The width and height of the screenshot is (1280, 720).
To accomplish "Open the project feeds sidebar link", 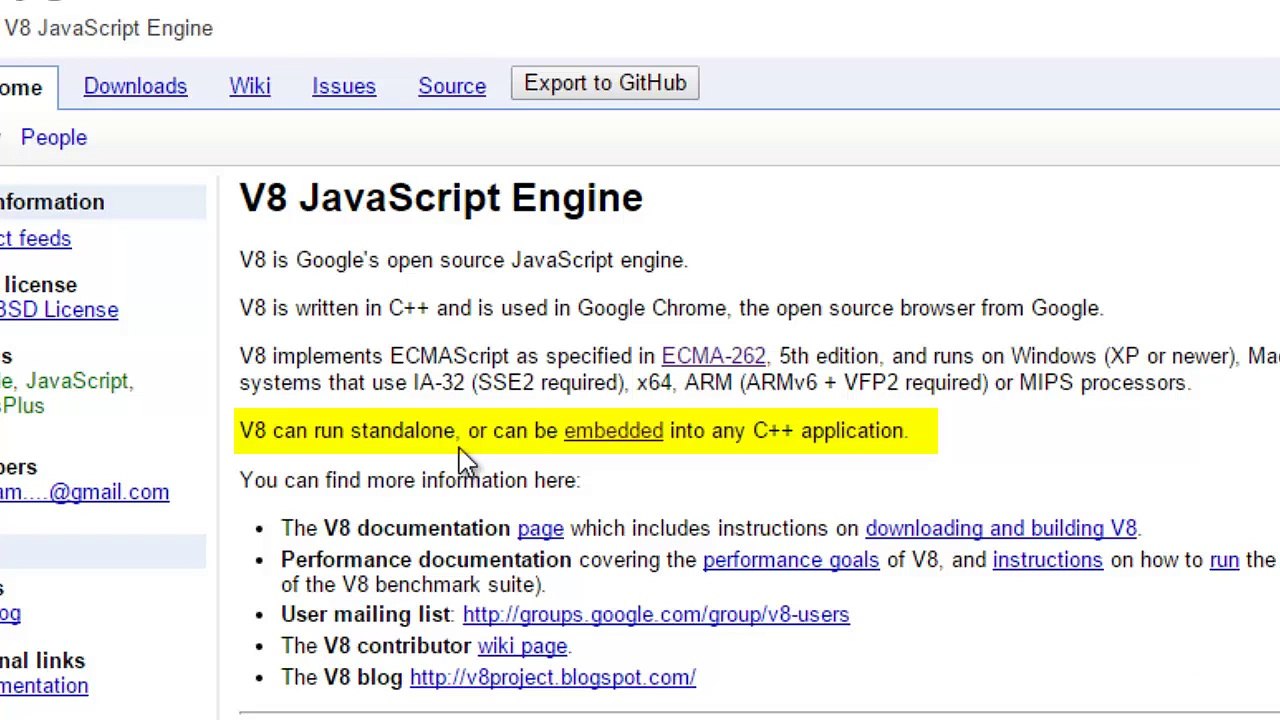I will (35, 239).
